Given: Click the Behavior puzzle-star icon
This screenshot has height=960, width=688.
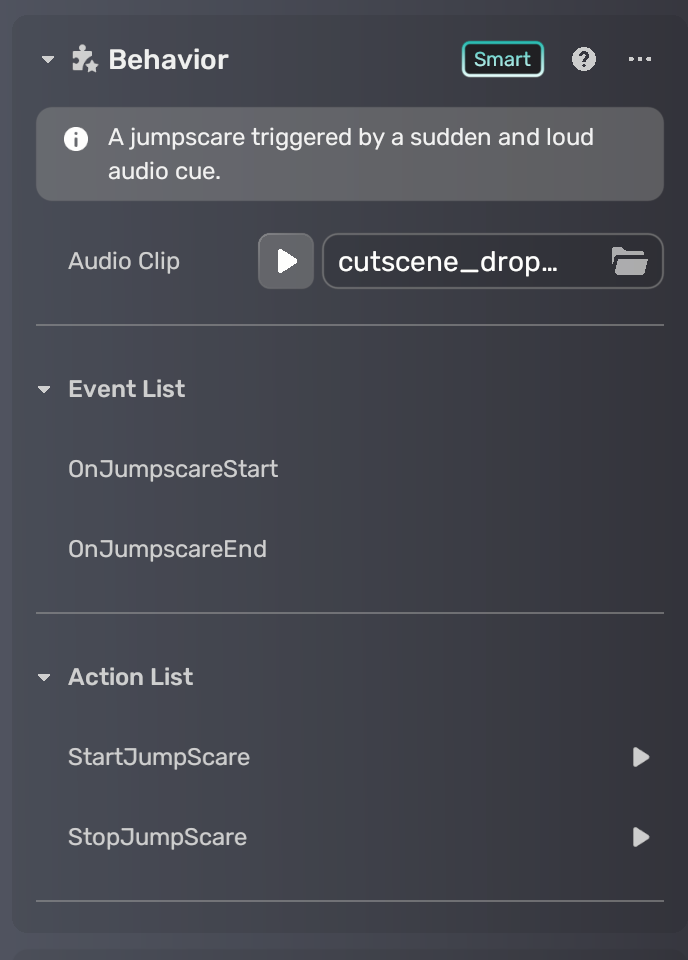Looking at the screenshot, I should coord(84,60).
